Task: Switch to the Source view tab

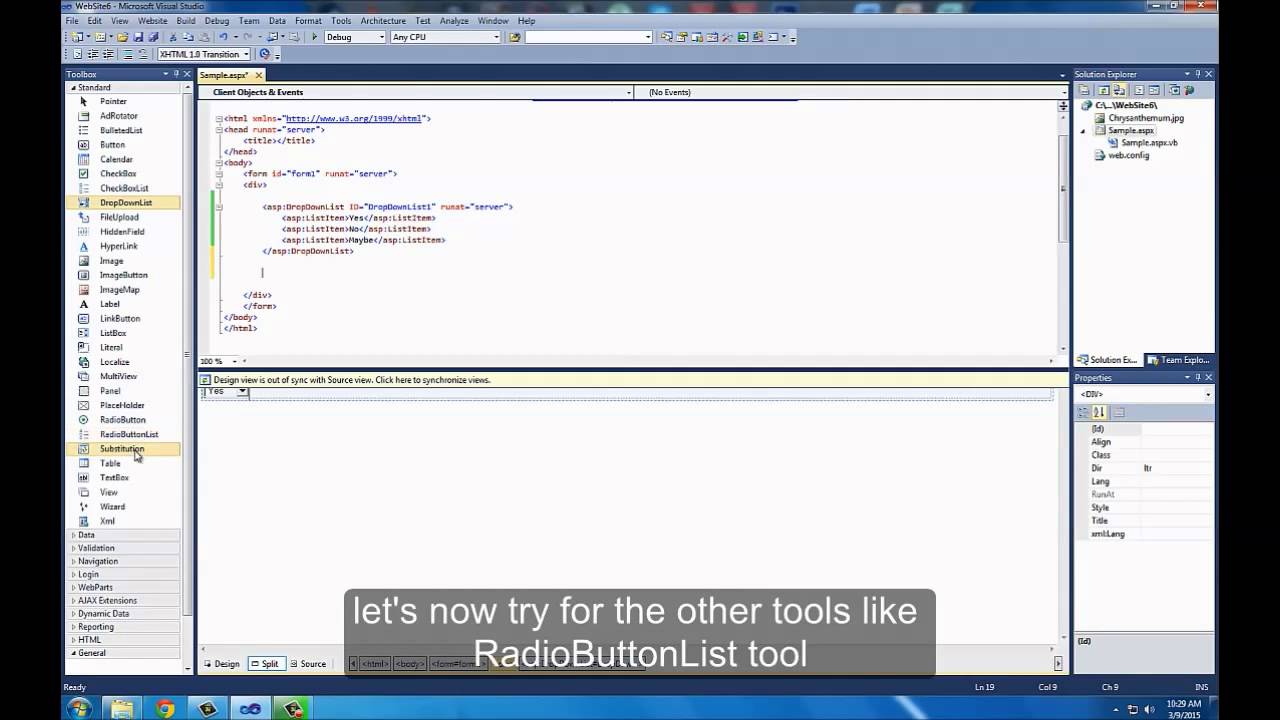Action: (x=308, y=664)
